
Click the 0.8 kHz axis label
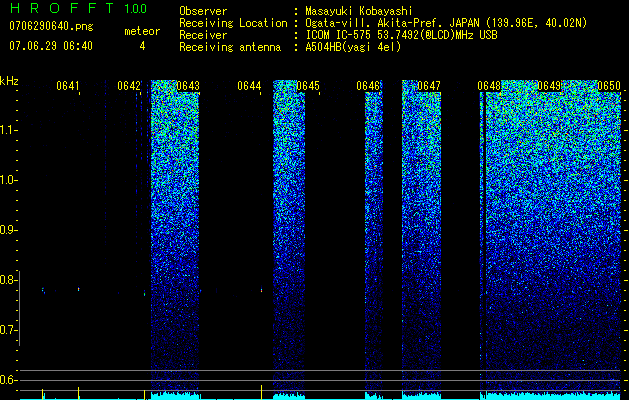click(x=8, y=280)
